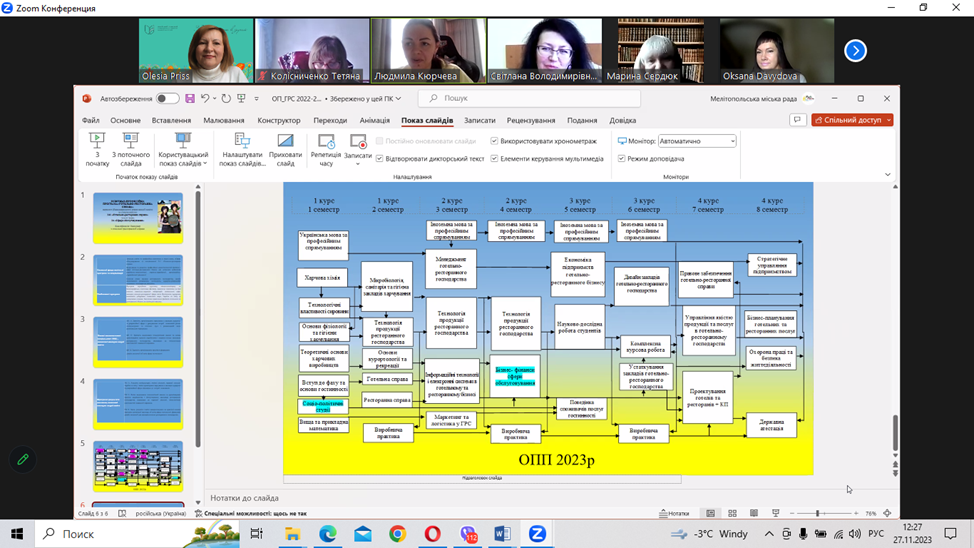974x548 pixels.
Task: Open the Monitor dropdown set to 'Автоматично'
Action: tap(696, 142)
